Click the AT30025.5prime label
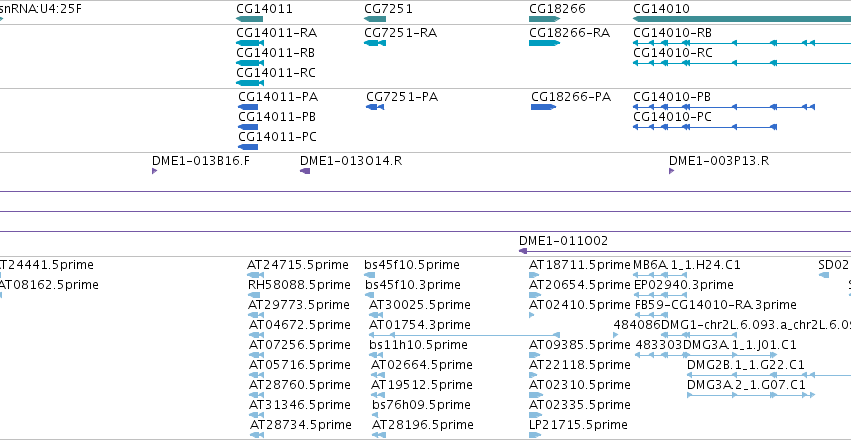Image resolution: width=851 pixels, height=440 pixels. tap(420, 304)
